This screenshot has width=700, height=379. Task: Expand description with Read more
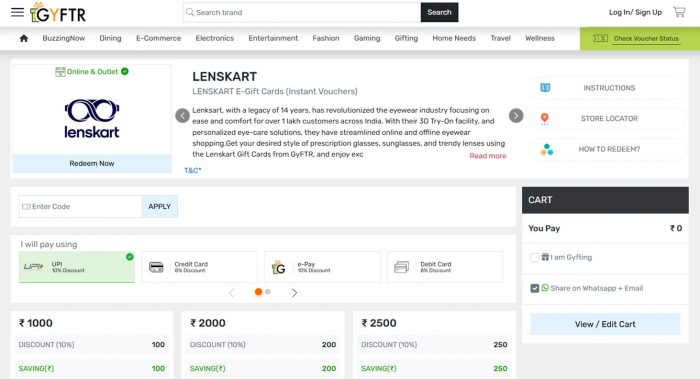click(x=488, y=156)
